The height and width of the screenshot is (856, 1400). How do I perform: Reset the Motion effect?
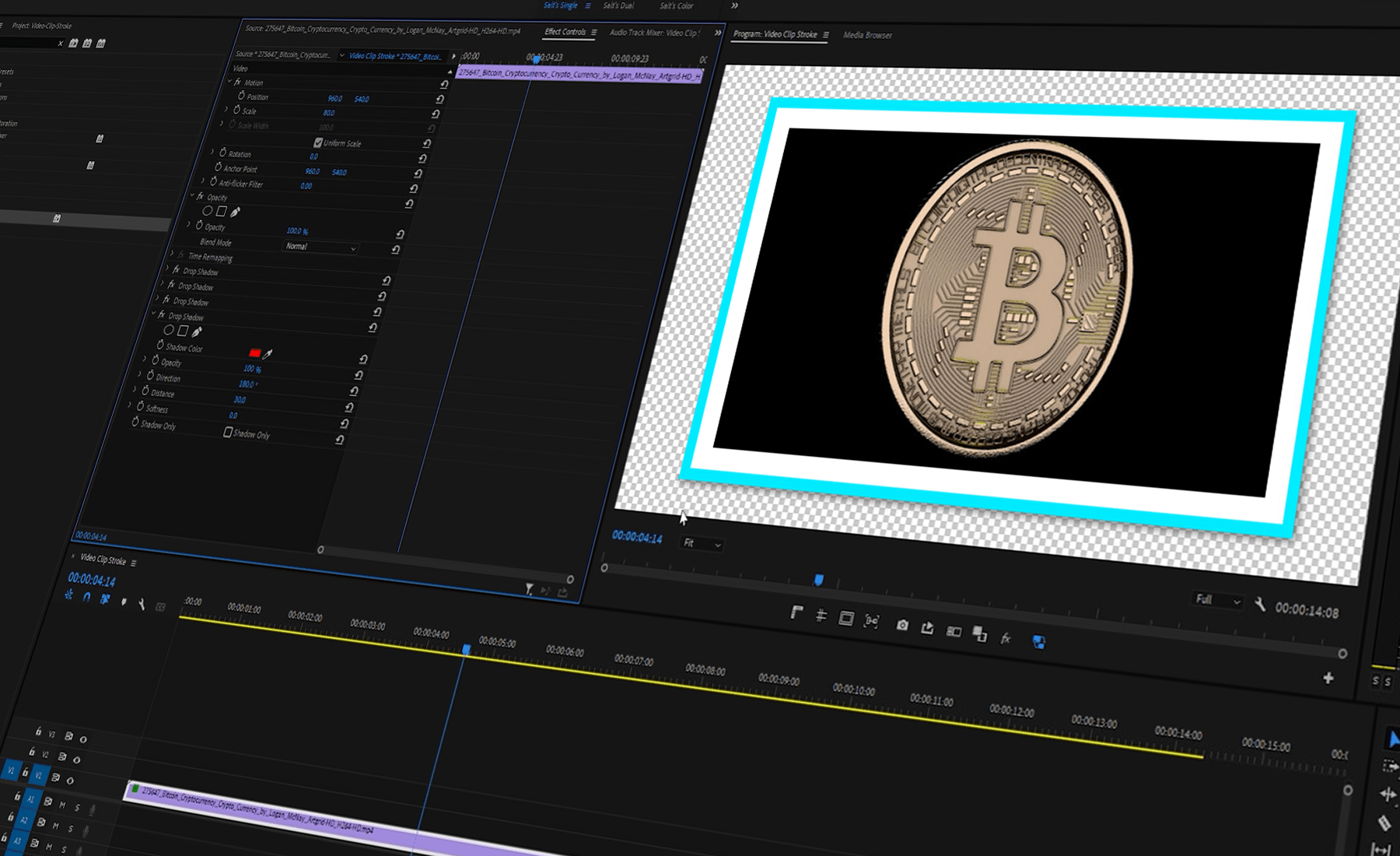(444, 84)
